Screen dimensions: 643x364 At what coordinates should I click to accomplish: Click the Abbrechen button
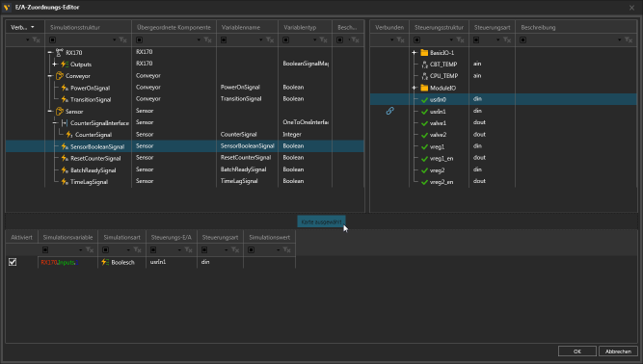point(618,351)
